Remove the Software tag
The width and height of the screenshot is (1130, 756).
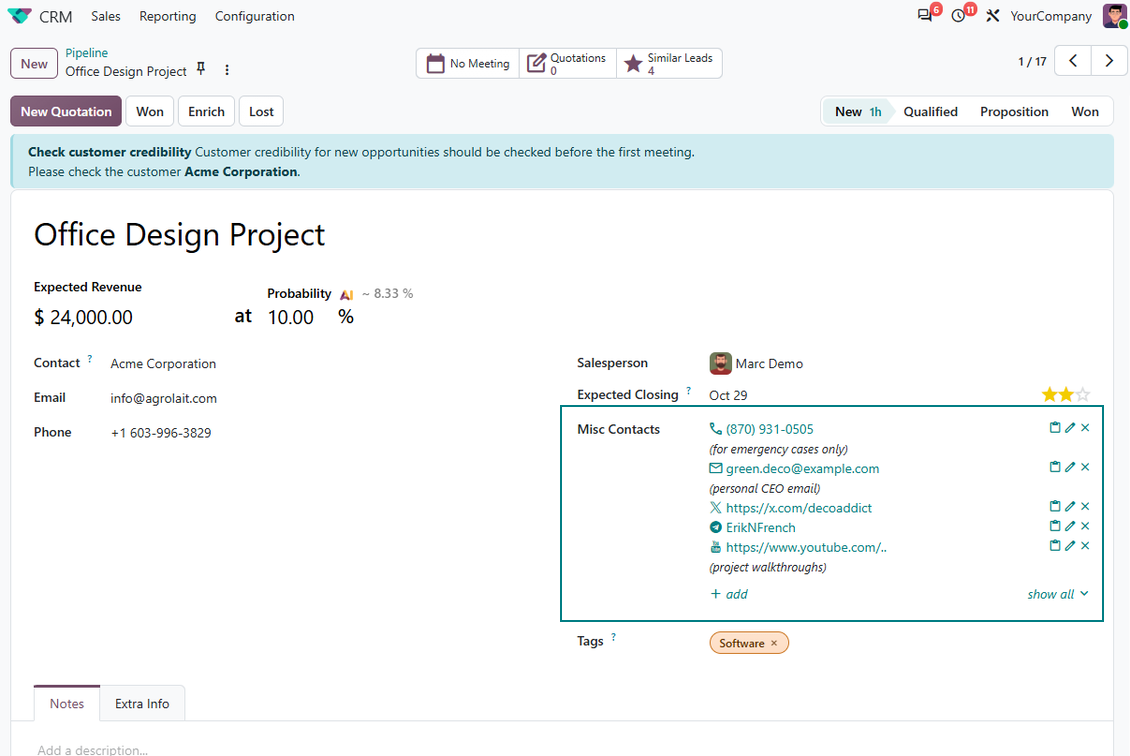(x=774, y=643)
